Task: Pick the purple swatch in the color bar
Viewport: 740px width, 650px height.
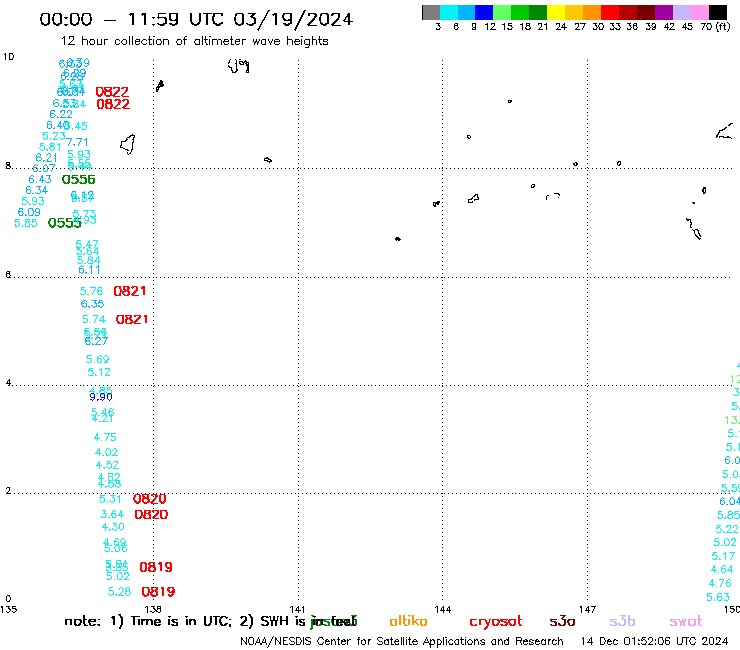Action: [664, 12]
